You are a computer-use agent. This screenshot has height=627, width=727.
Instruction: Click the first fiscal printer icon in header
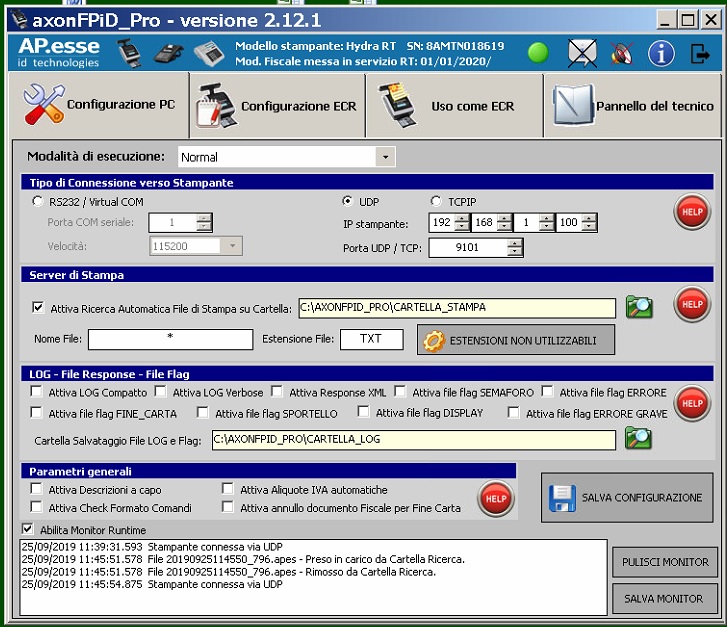point(129,53)
